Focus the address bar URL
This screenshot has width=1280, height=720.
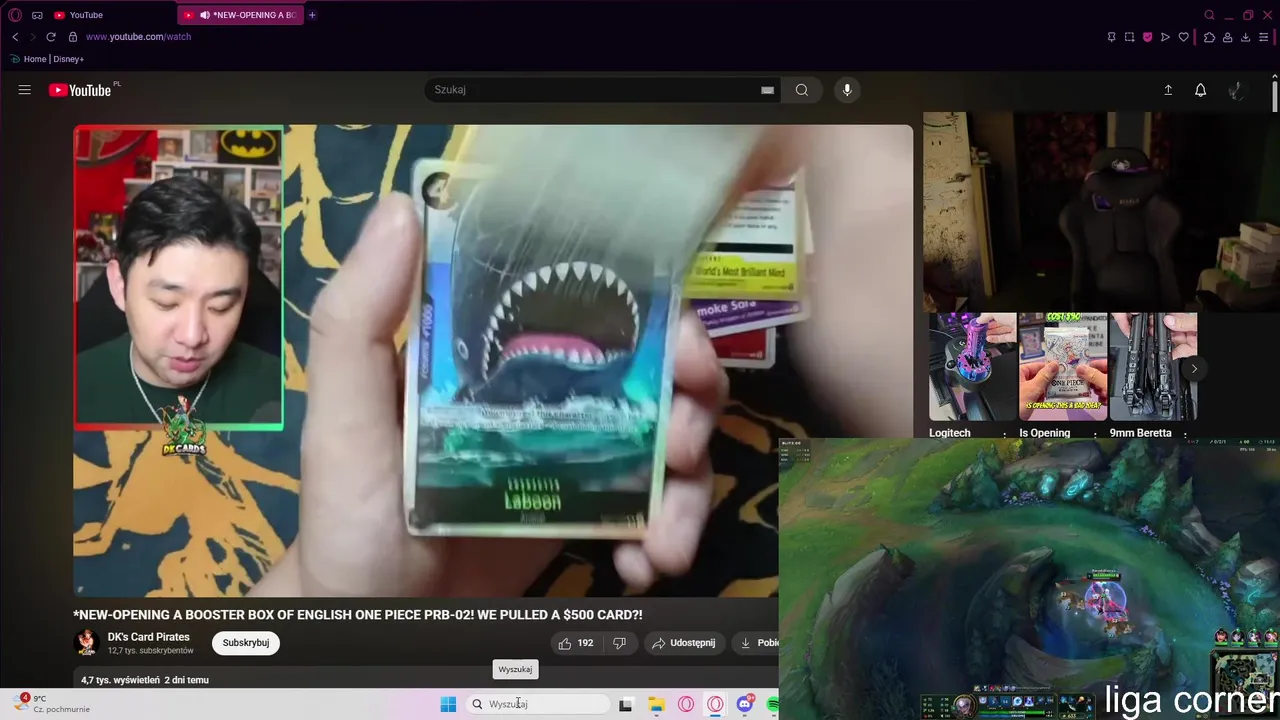click(x=138, y=37)
